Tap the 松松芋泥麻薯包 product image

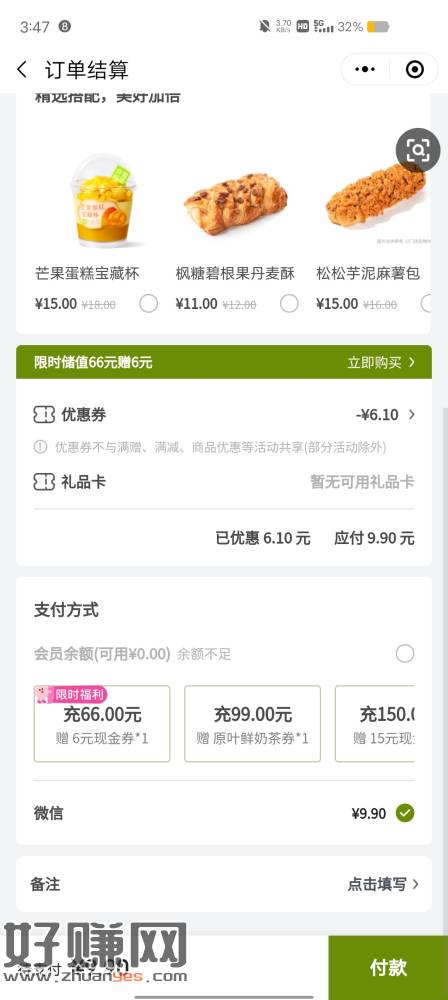coord(375,195)
